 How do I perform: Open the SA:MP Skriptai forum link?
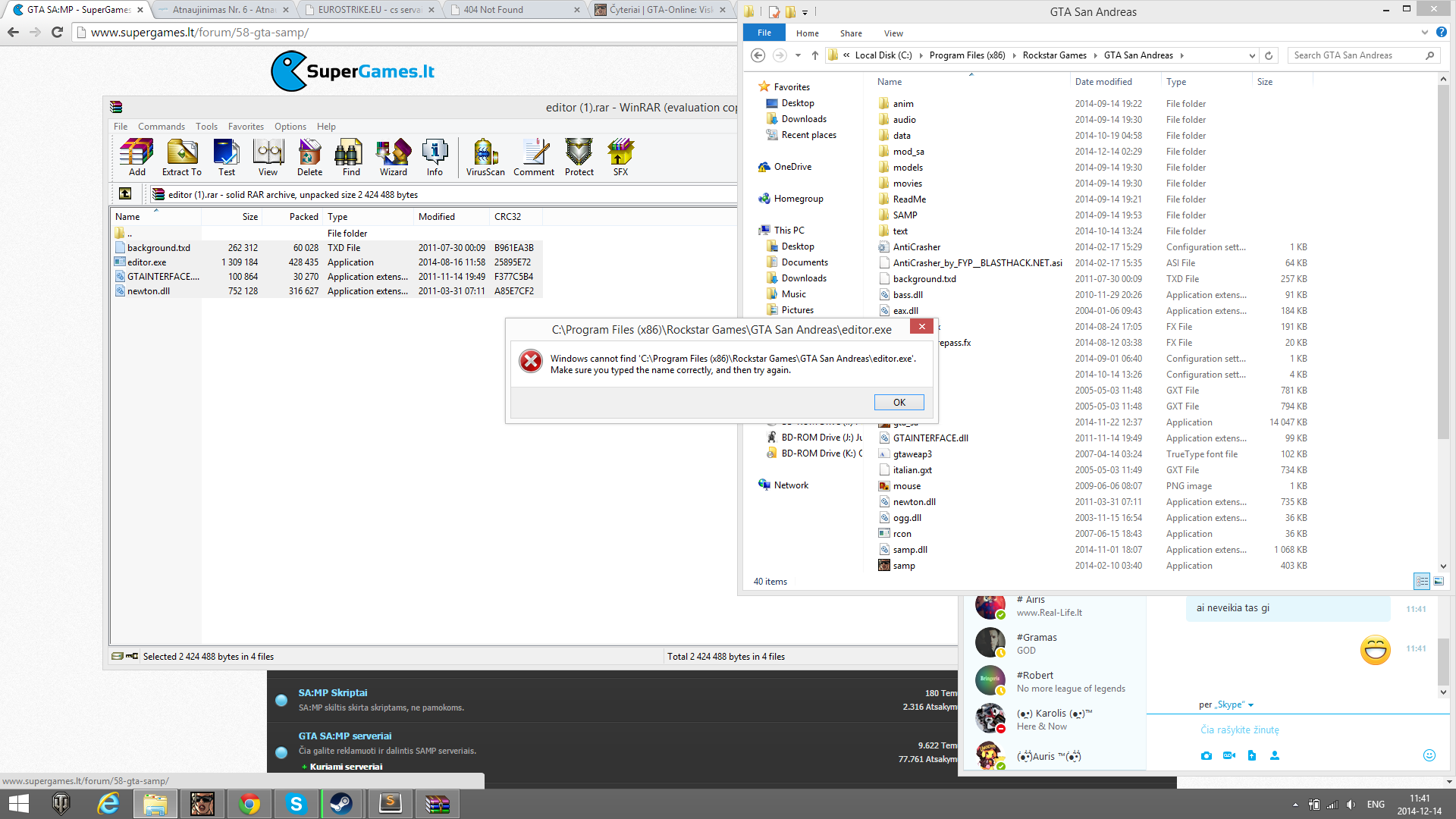tap(332, 692)
